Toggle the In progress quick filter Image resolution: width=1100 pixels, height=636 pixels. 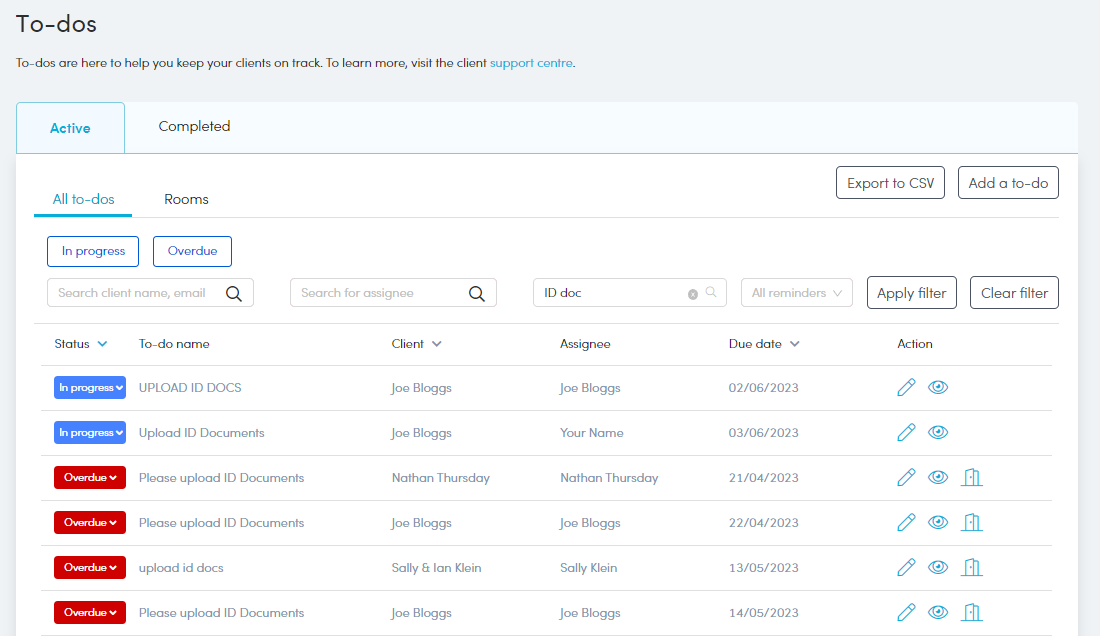click(93, 251)
